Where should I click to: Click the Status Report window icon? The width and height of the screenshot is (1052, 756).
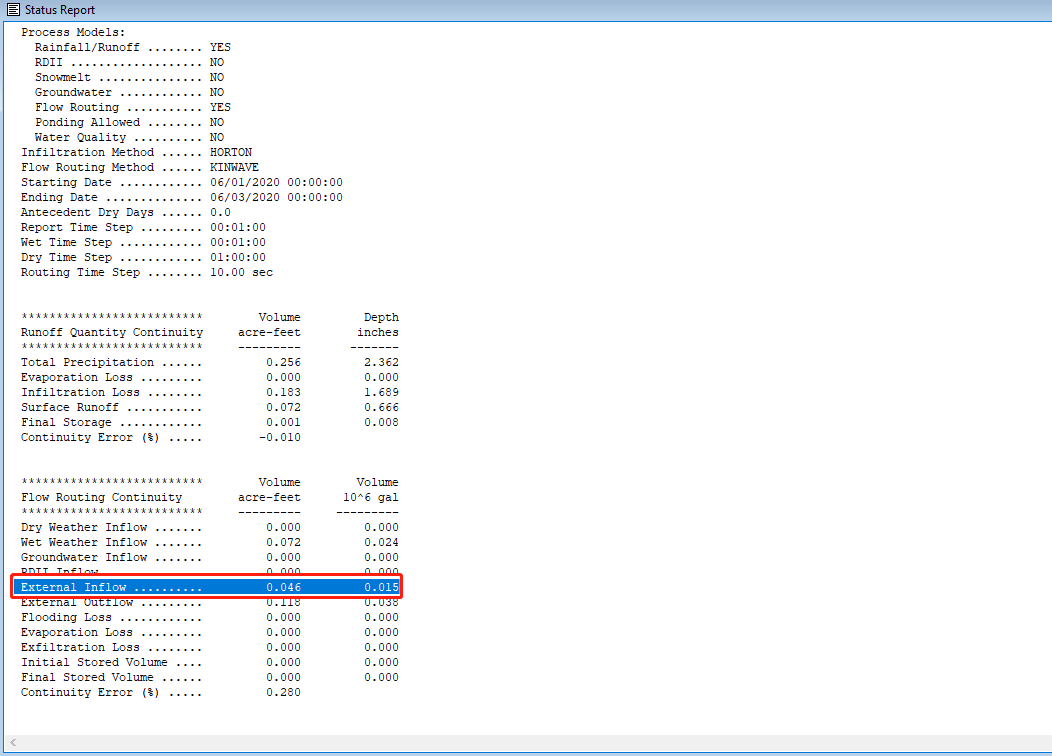pyautogui.click(x=11, y=10)
